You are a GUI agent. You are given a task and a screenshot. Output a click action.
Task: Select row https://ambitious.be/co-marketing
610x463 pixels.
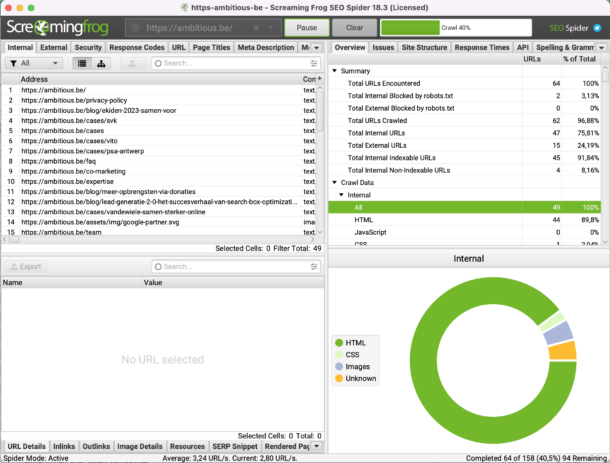(x=160, y=171)
